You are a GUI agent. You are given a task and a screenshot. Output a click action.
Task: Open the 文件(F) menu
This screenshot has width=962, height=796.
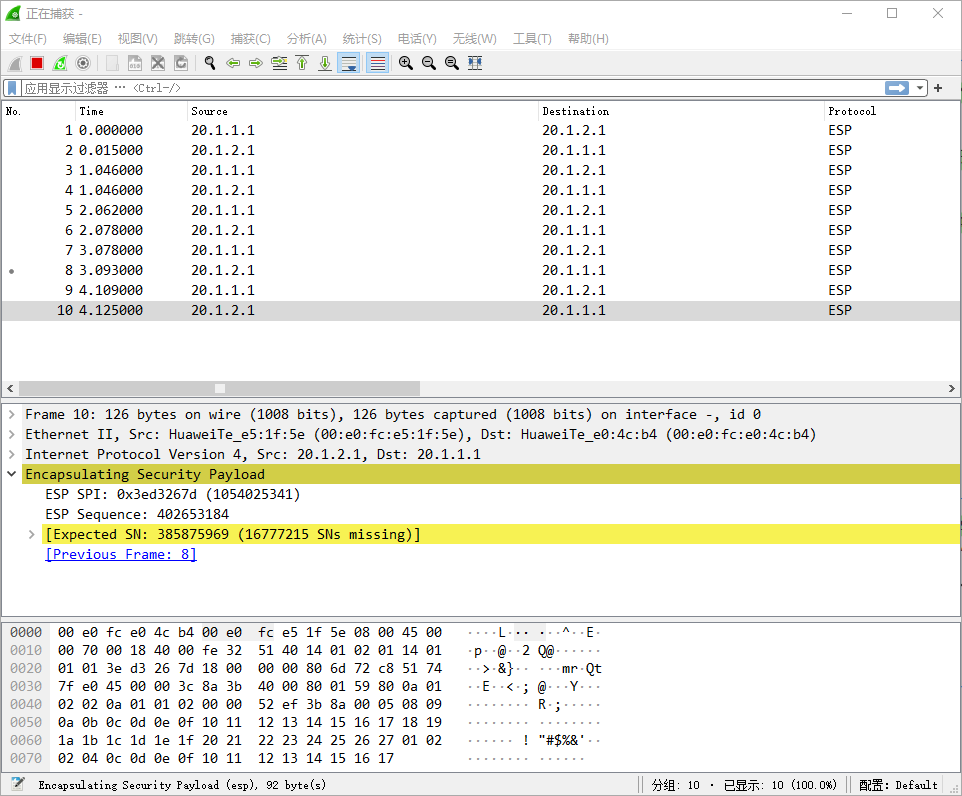[x=28, y=39]
